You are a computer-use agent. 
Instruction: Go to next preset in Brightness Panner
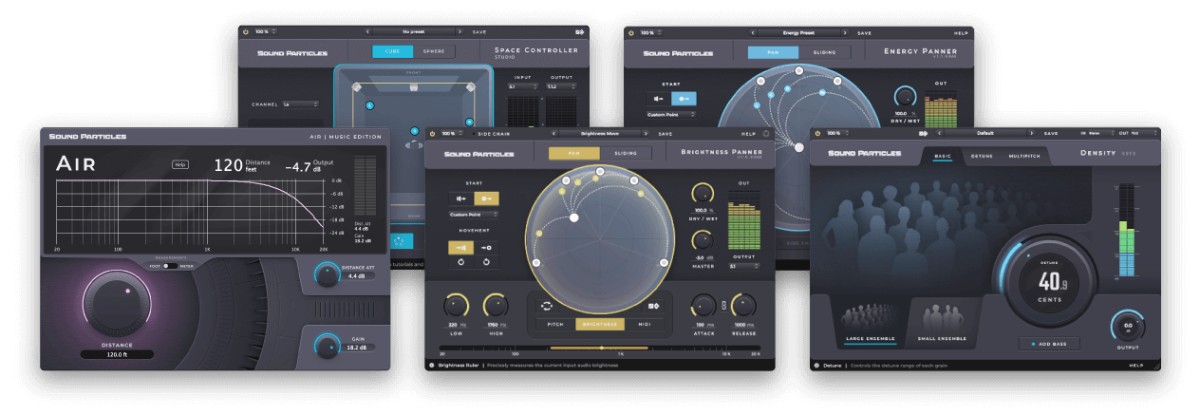(647, 133)
